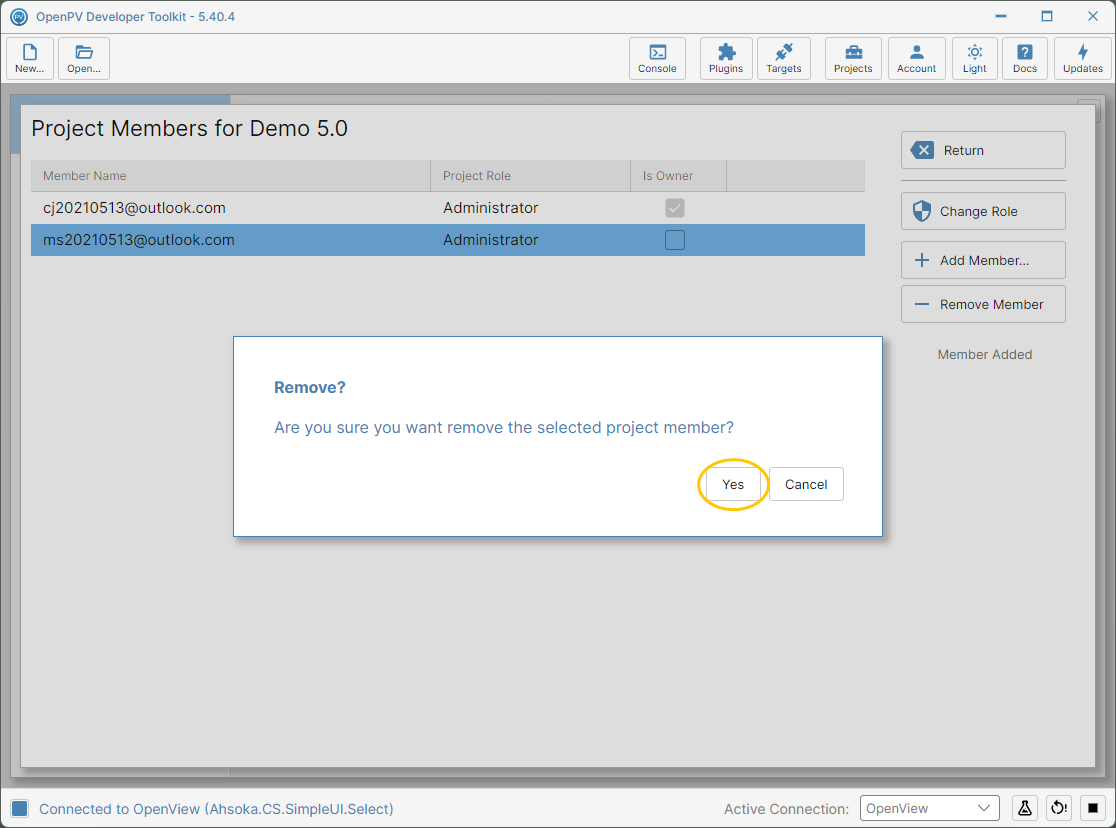Click Remove Member button
The width and height of the screenshot is (1116, 828).
[x=983, y=305]
